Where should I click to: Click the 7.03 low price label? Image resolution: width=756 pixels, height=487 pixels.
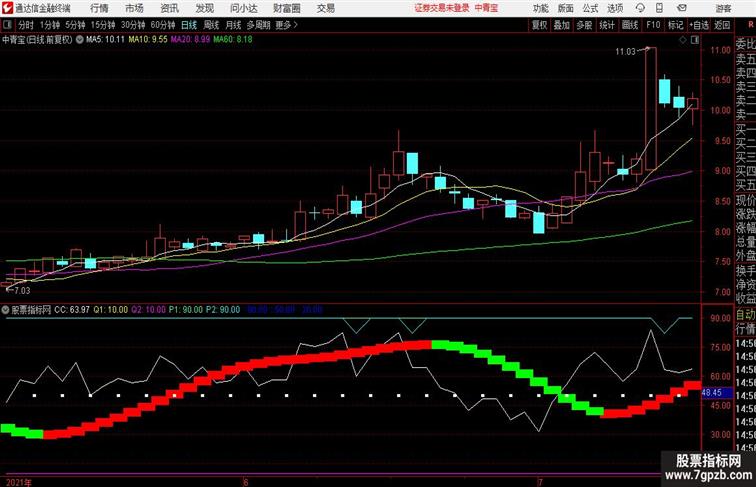point(22,291)
